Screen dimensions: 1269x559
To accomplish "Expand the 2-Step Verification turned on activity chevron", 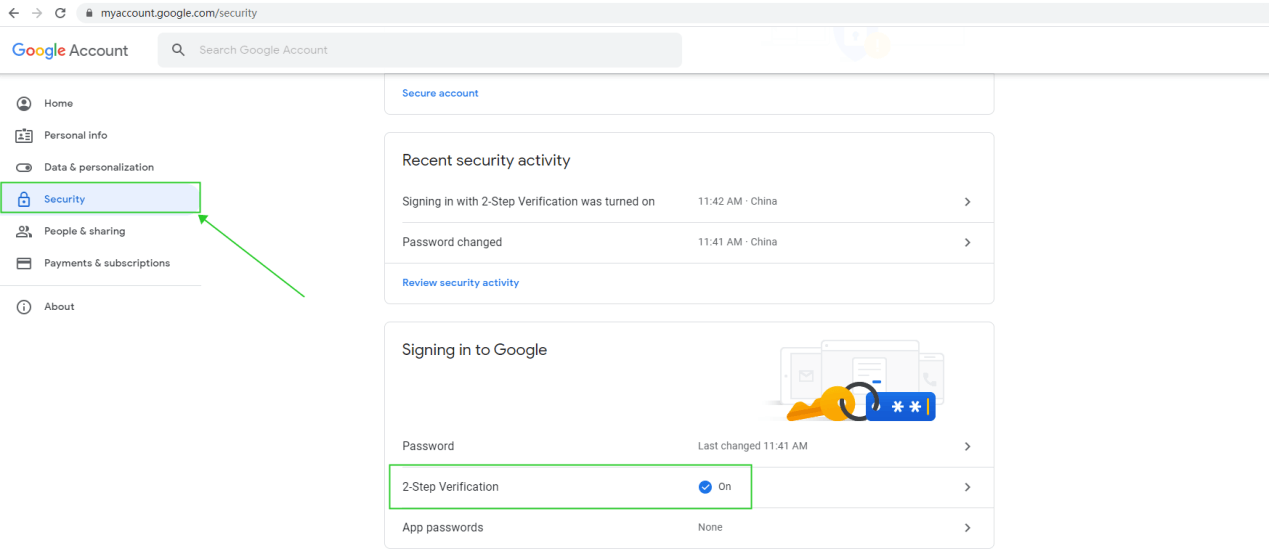I will tap(967, 202).
